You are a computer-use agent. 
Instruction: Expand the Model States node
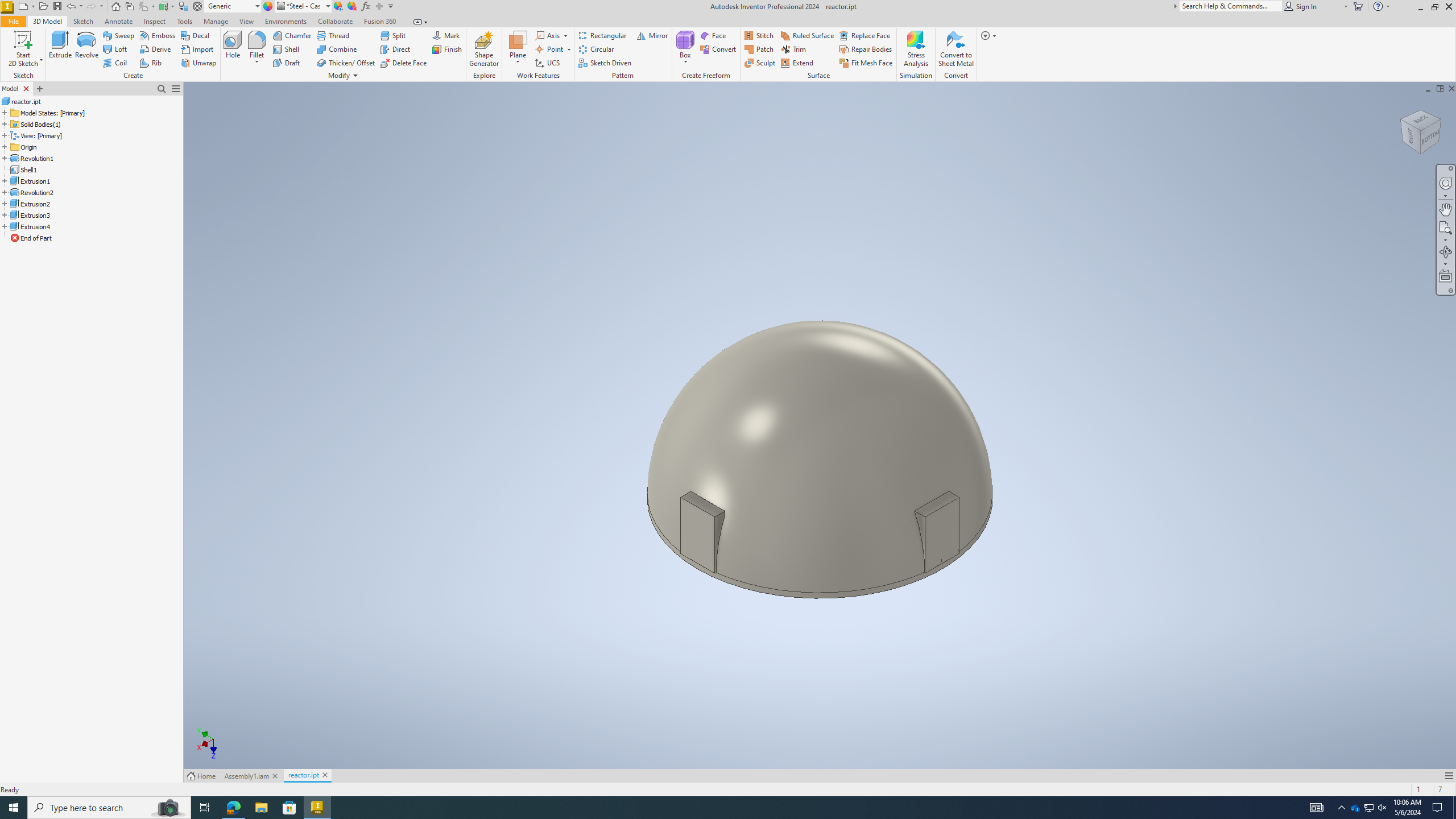(5, 113)
